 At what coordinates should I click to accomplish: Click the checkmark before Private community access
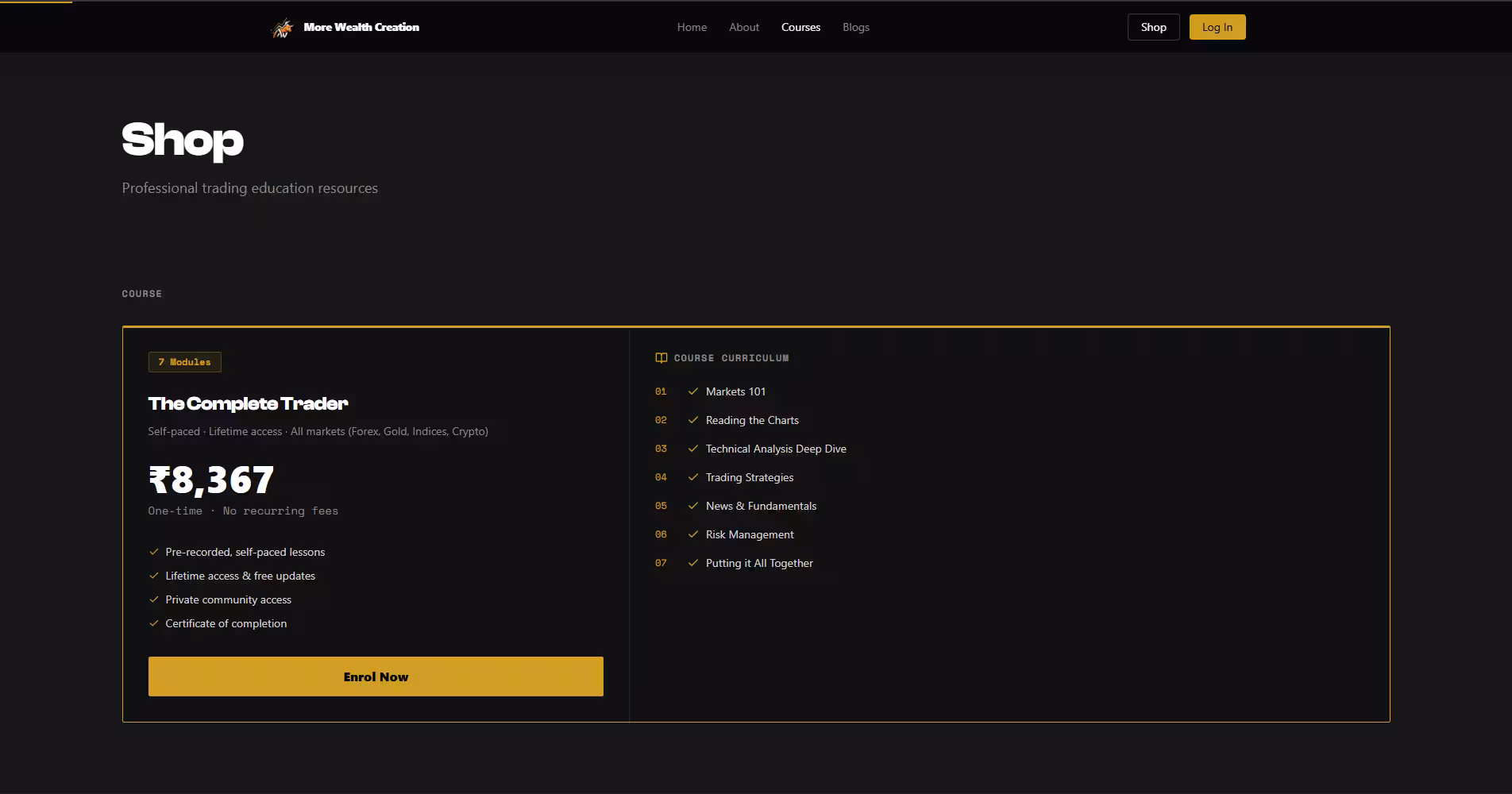154,599
